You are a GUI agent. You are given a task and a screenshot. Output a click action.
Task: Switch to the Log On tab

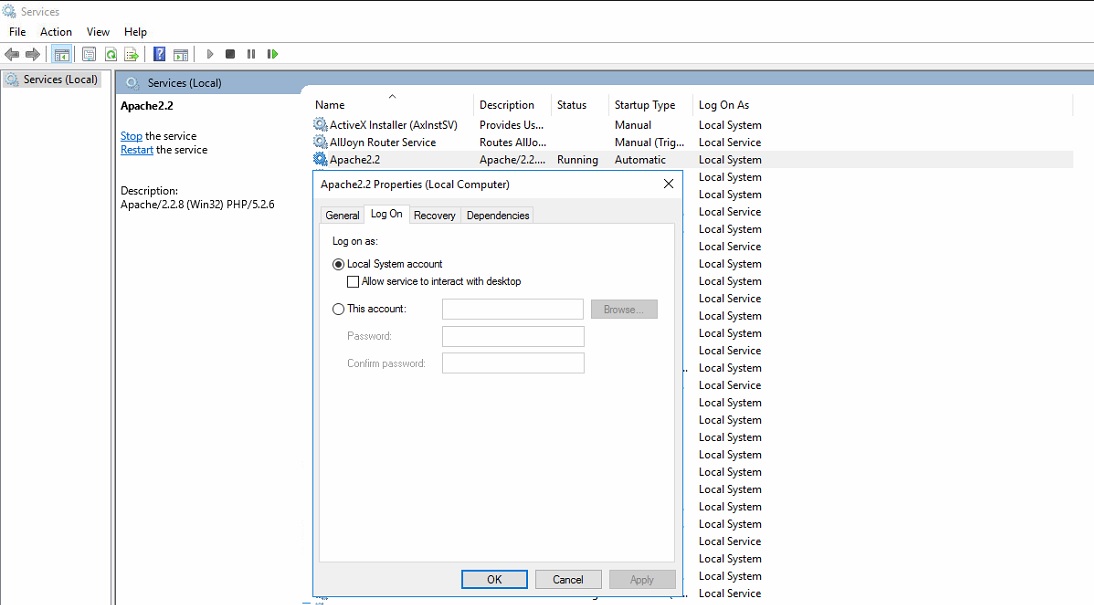point(387,214)
